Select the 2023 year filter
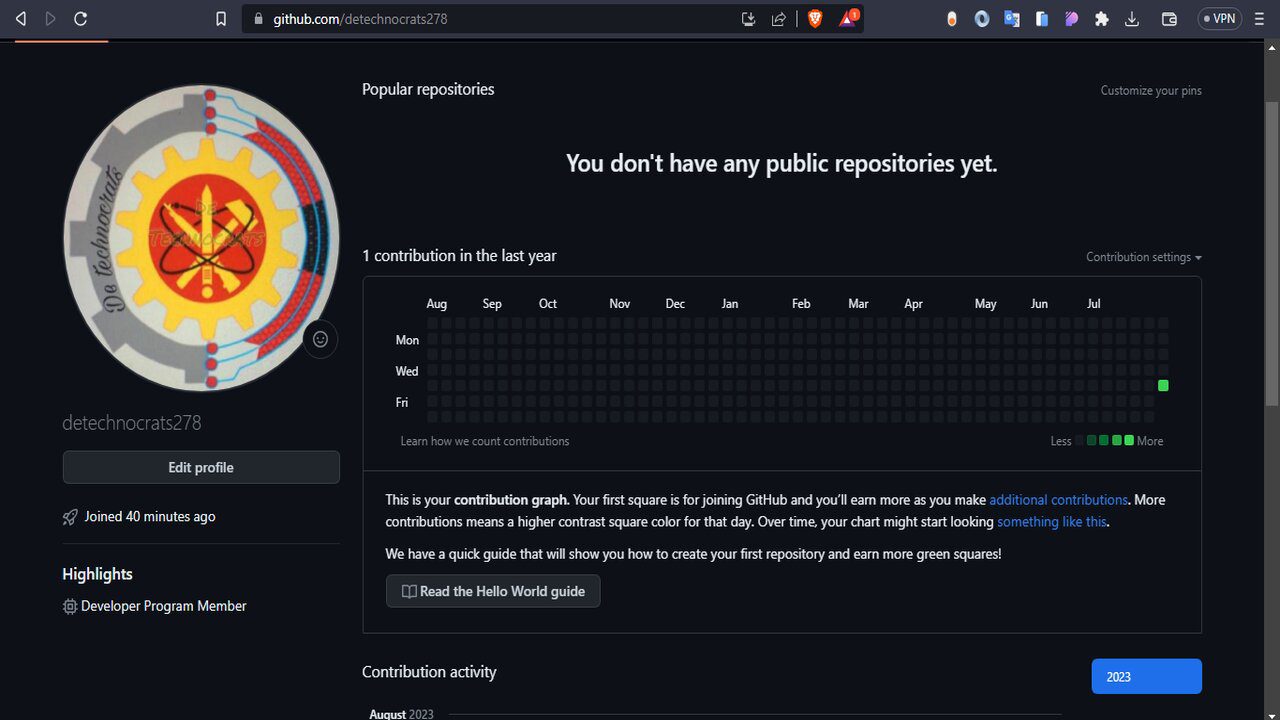 pyautogui.click(x=1146, y=676)
